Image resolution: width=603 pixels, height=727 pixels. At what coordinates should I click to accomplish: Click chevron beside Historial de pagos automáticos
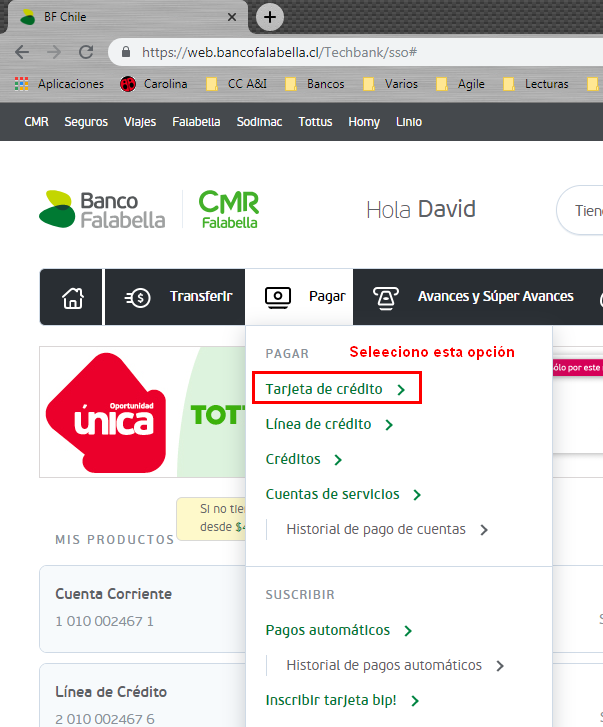coord(500,666)
